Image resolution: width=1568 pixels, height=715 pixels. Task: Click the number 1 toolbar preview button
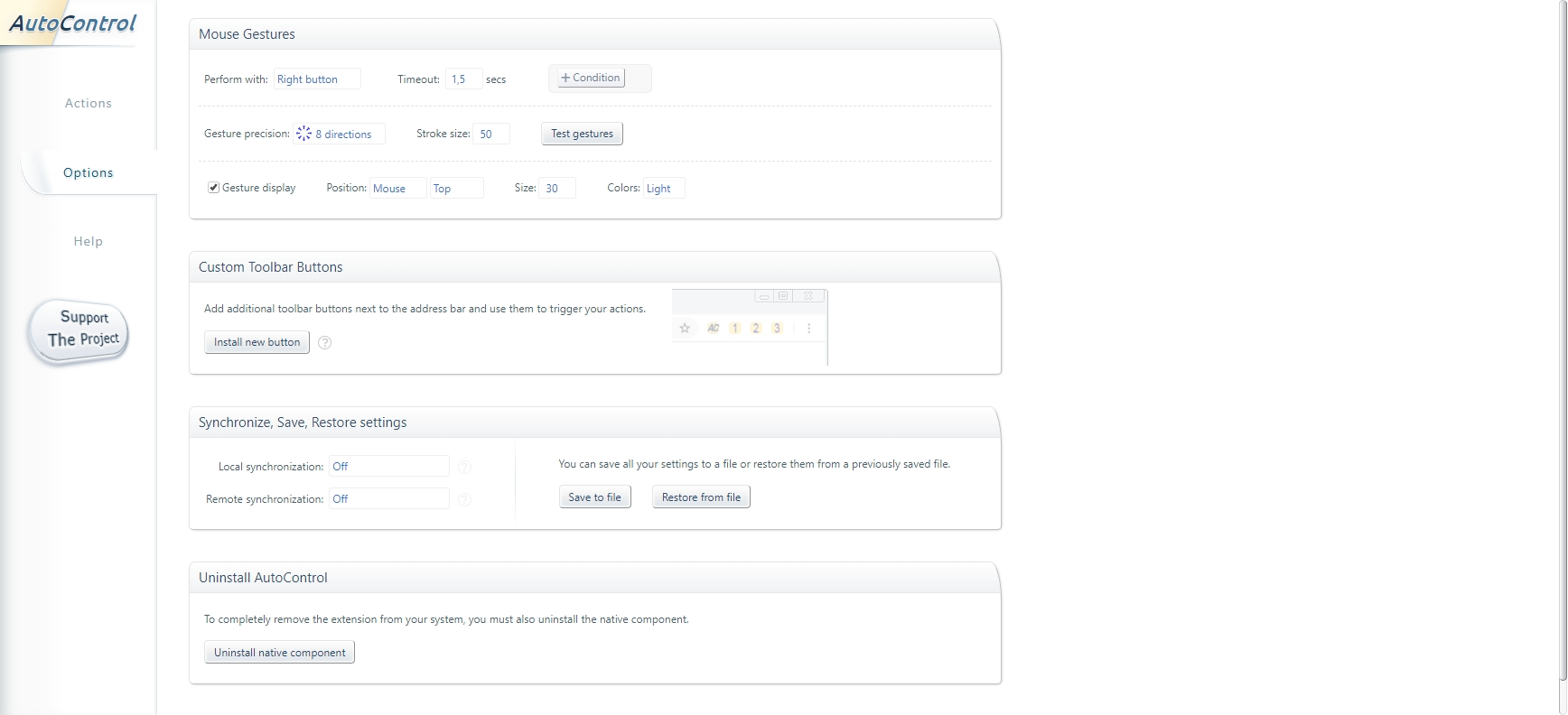click(x=735, y=328)
